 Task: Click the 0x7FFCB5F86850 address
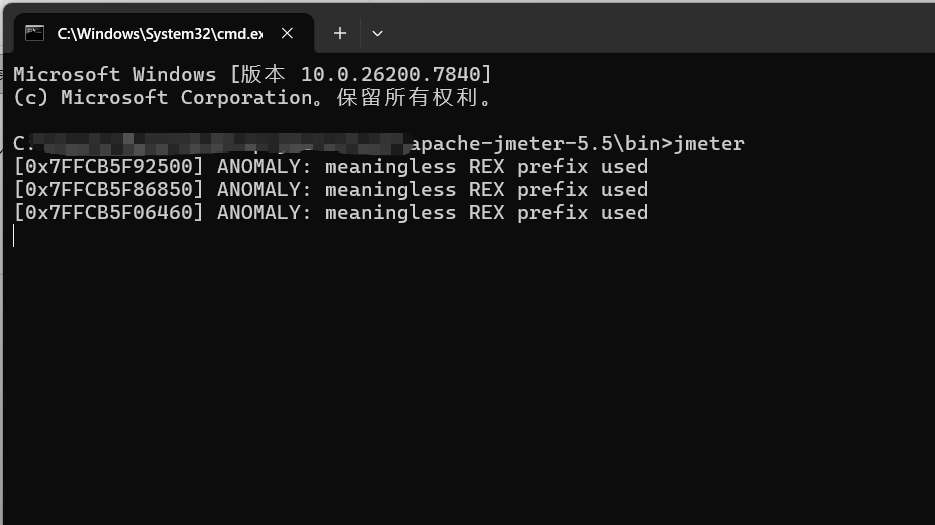pyautogui.click(x=109, y=189)
